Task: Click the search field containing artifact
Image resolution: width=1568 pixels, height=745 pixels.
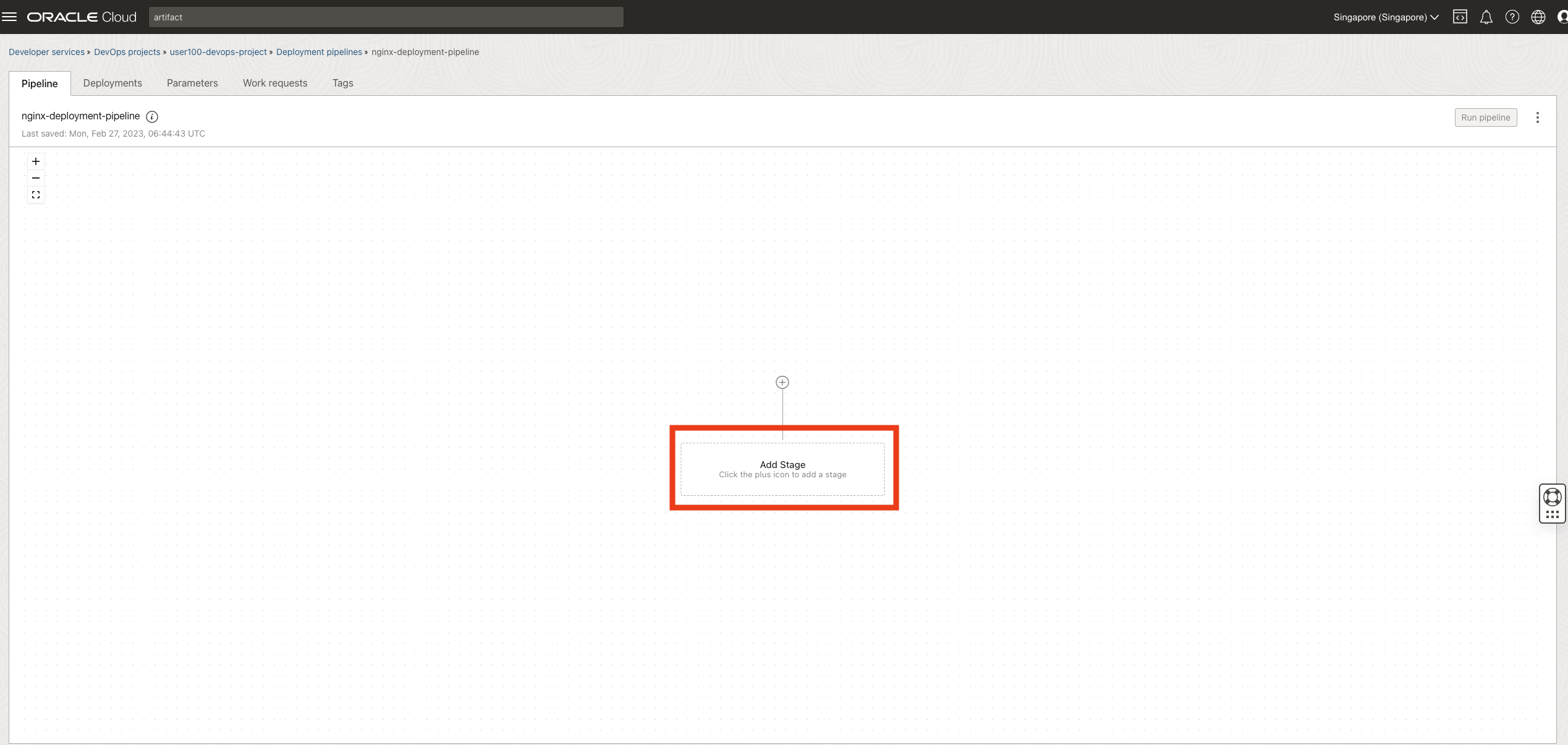Action: (386, 17)
